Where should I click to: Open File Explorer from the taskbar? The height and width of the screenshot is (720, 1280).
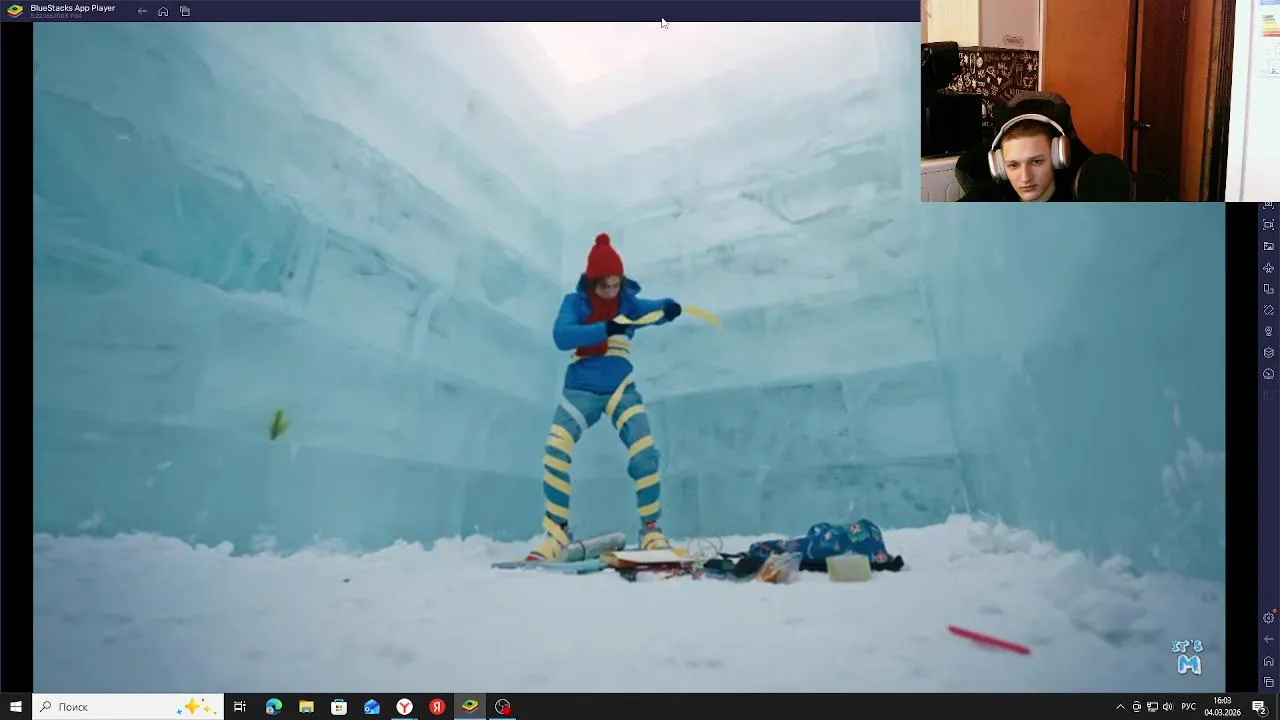point(306,707)
